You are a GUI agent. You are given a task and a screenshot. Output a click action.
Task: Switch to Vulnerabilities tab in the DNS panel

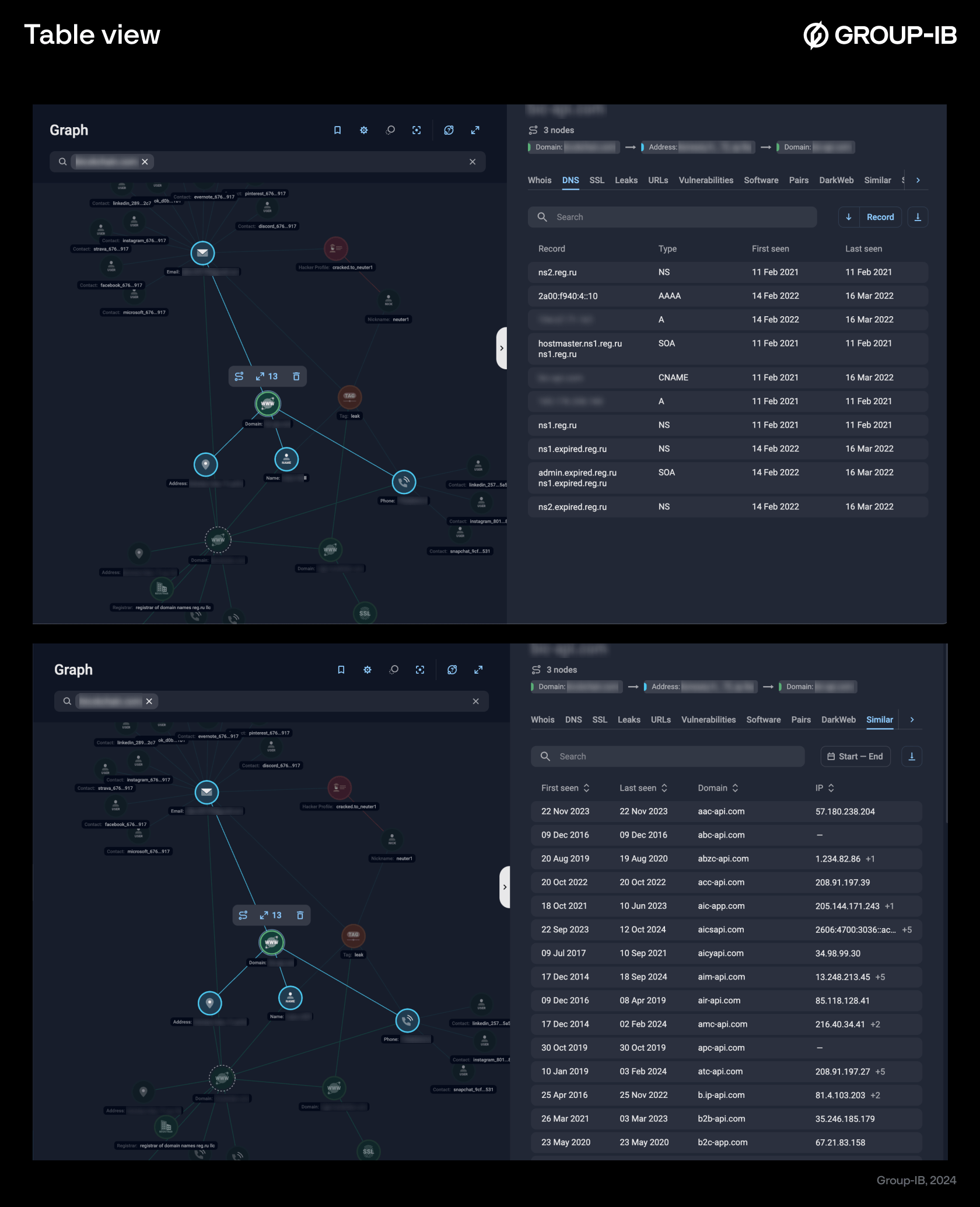point(706,180)
